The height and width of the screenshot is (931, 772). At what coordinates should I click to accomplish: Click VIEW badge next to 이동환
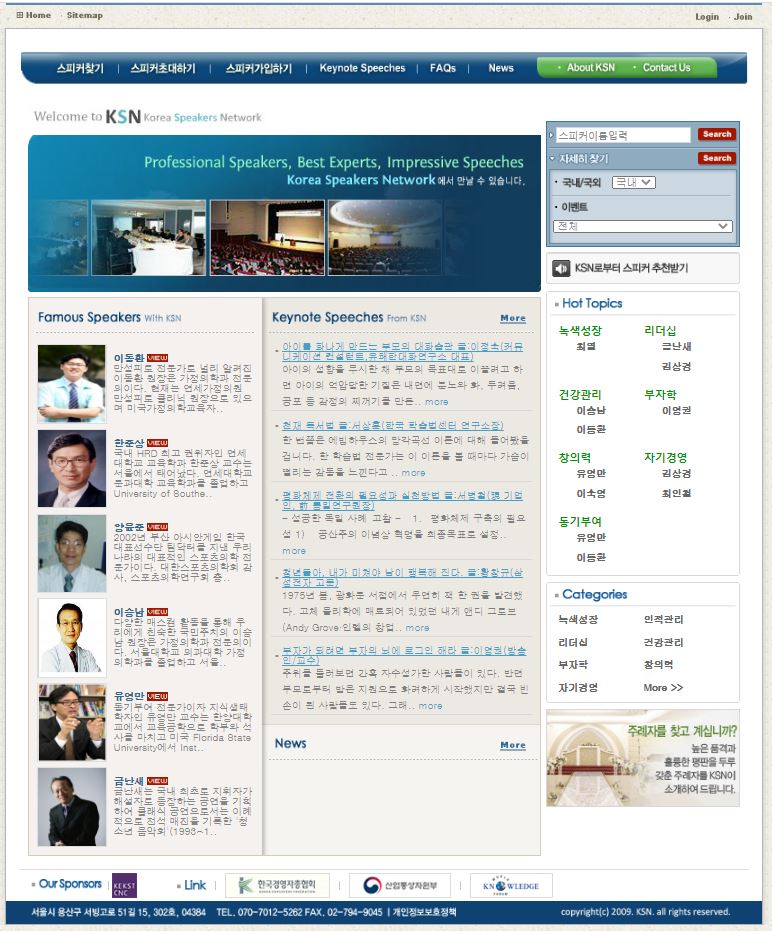pos(157,358)
